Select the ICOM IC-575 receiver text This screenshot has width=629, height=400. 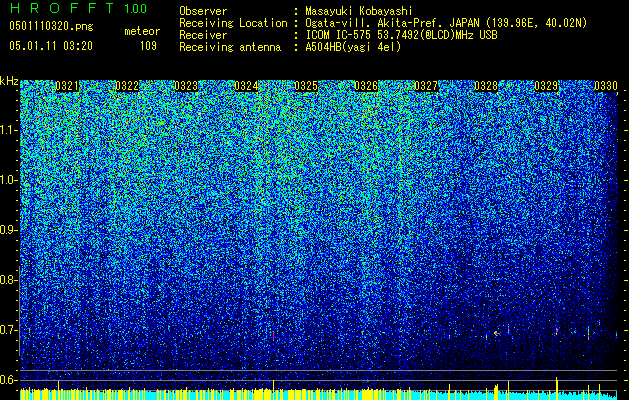tap(401, 35)
